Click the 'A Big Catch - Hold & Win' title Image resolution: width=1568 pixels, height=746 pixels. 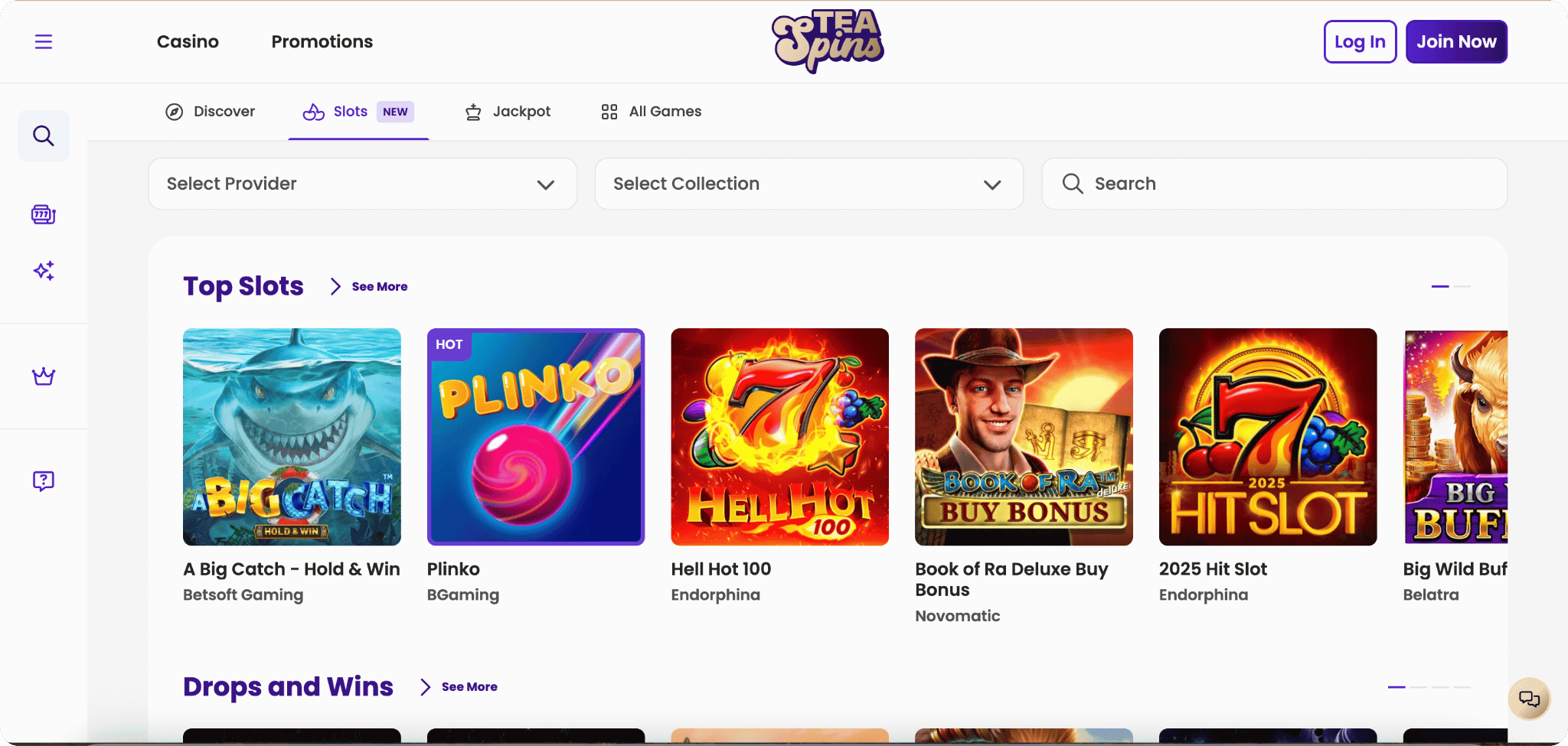click(x=292, y=569)
